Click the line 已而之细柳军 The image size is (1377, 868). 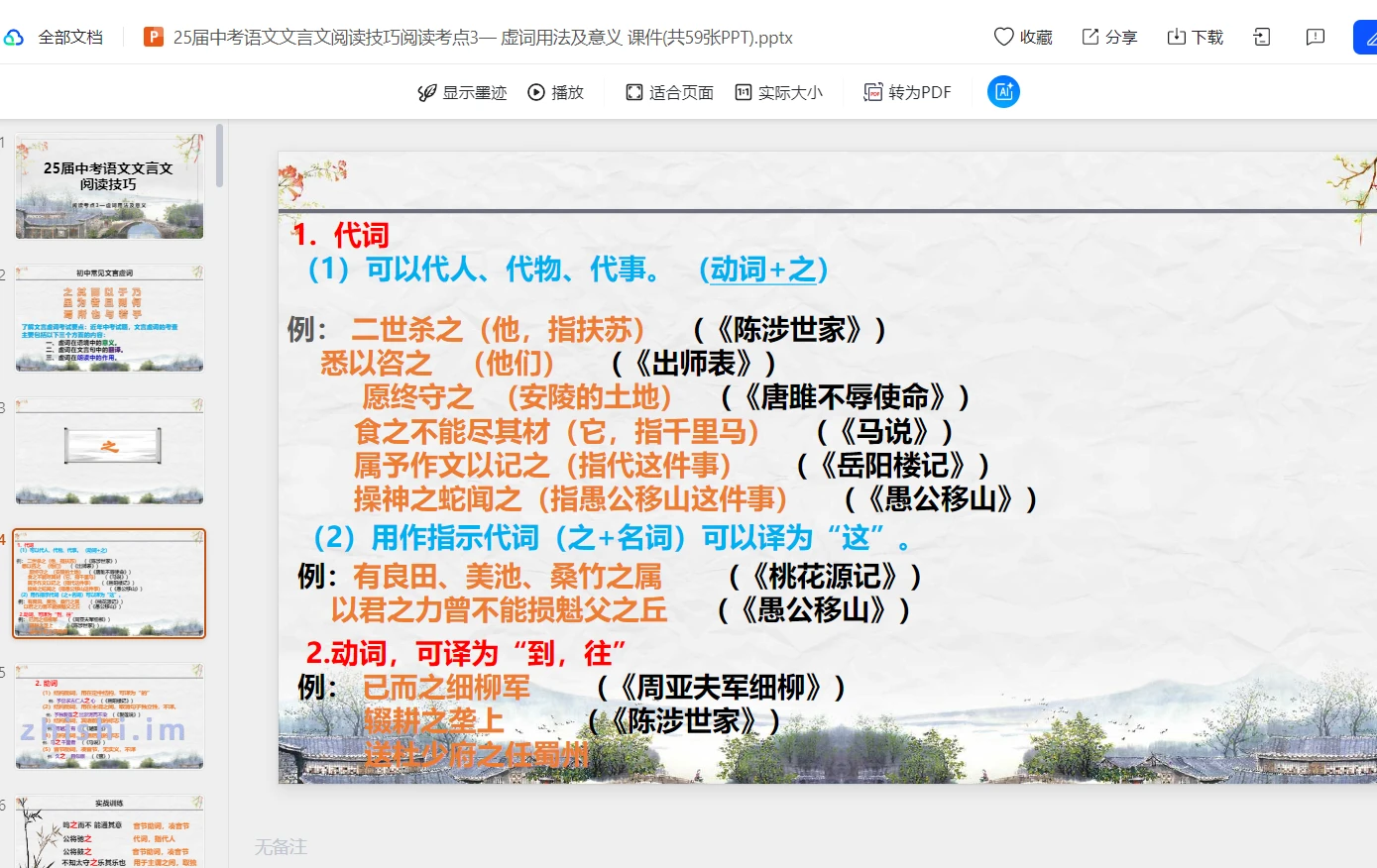[446, 687]
